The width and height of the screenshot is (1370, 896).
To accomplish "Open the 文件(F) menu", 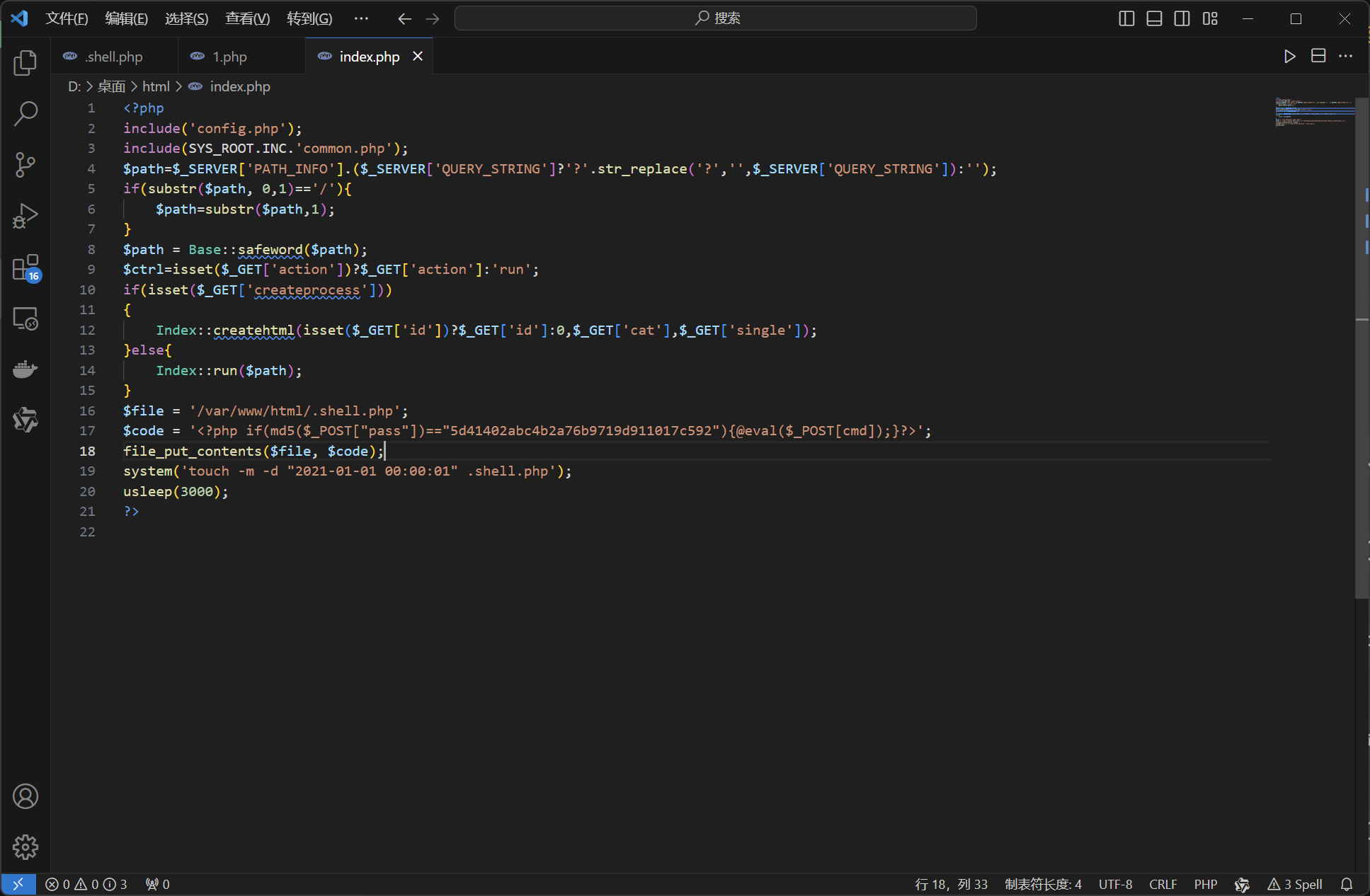I will [67, 18].
